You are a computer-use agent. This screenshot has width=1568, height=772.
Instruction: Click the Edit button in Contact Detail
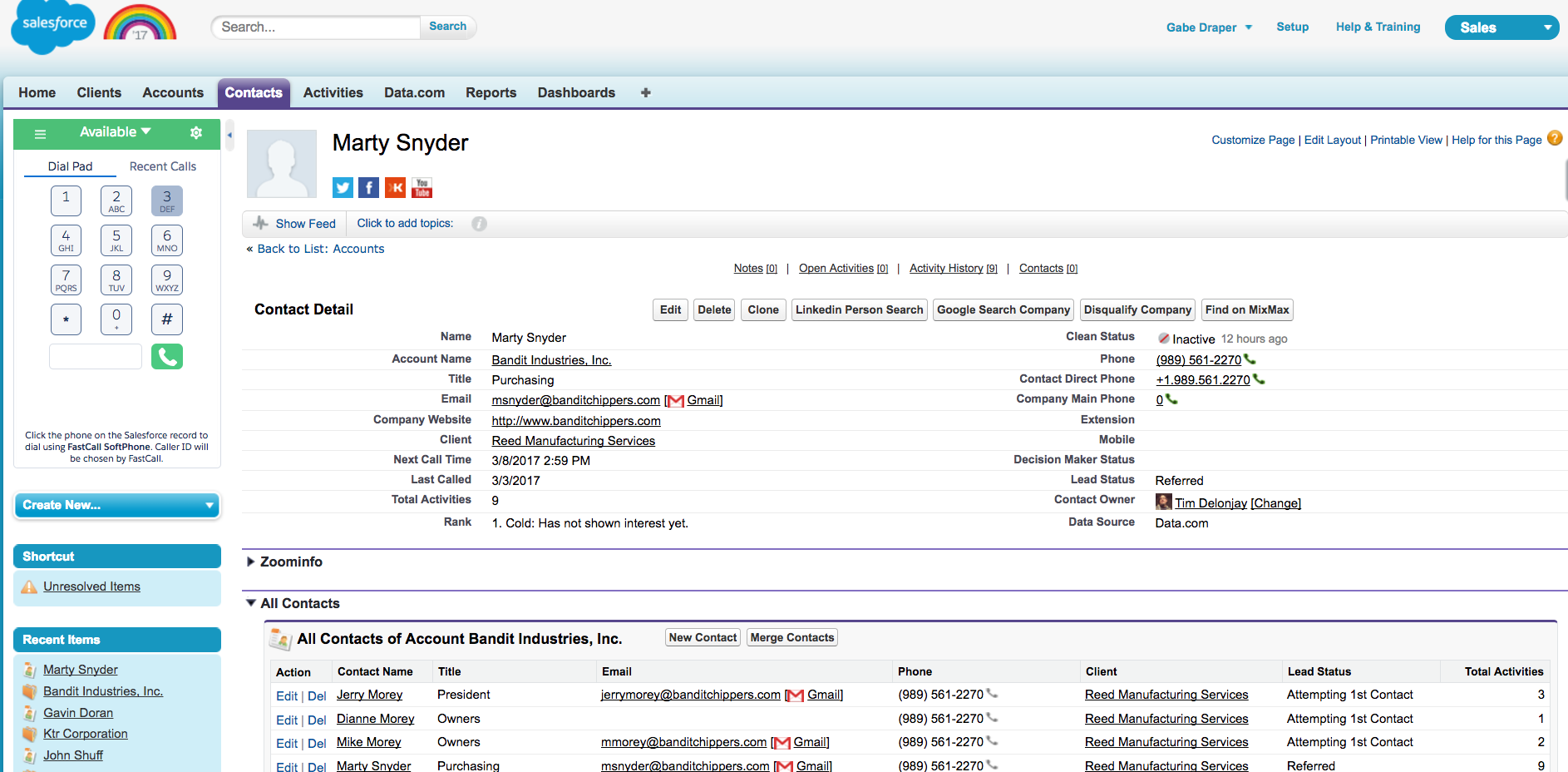pyautogui.click(x=670, y=310)
